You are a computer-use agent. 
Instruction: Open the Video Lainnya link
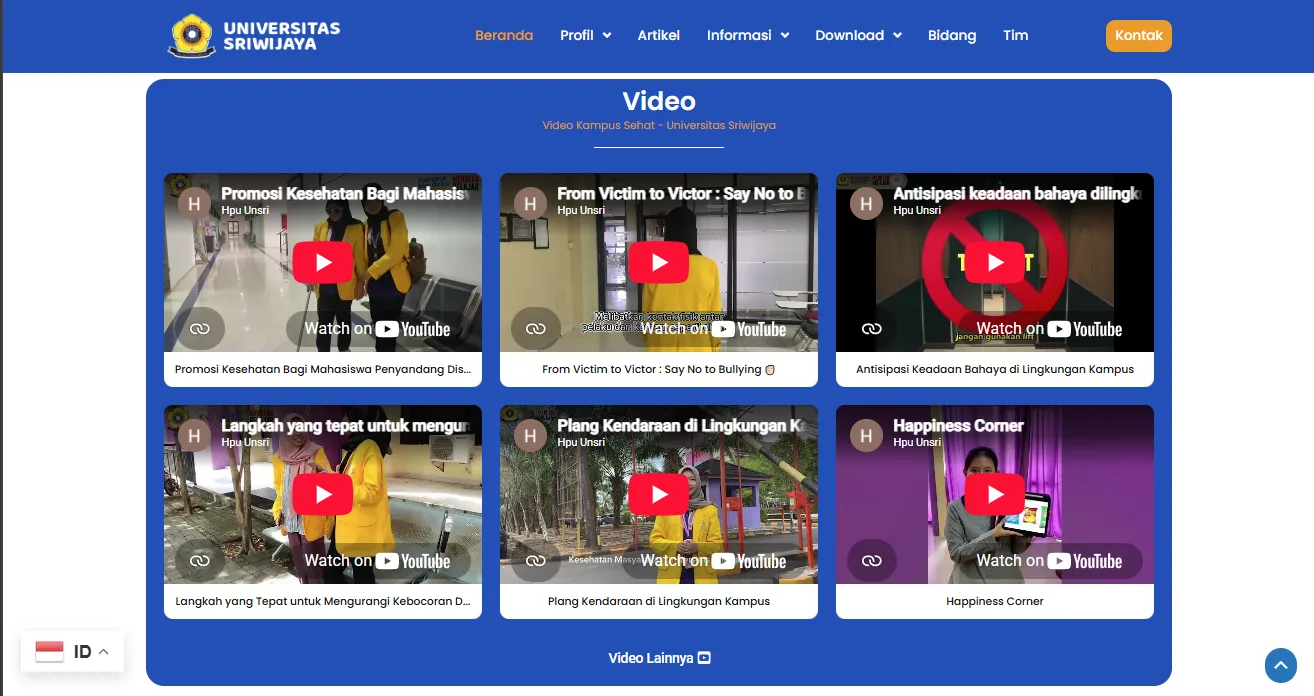click(659, 658)
